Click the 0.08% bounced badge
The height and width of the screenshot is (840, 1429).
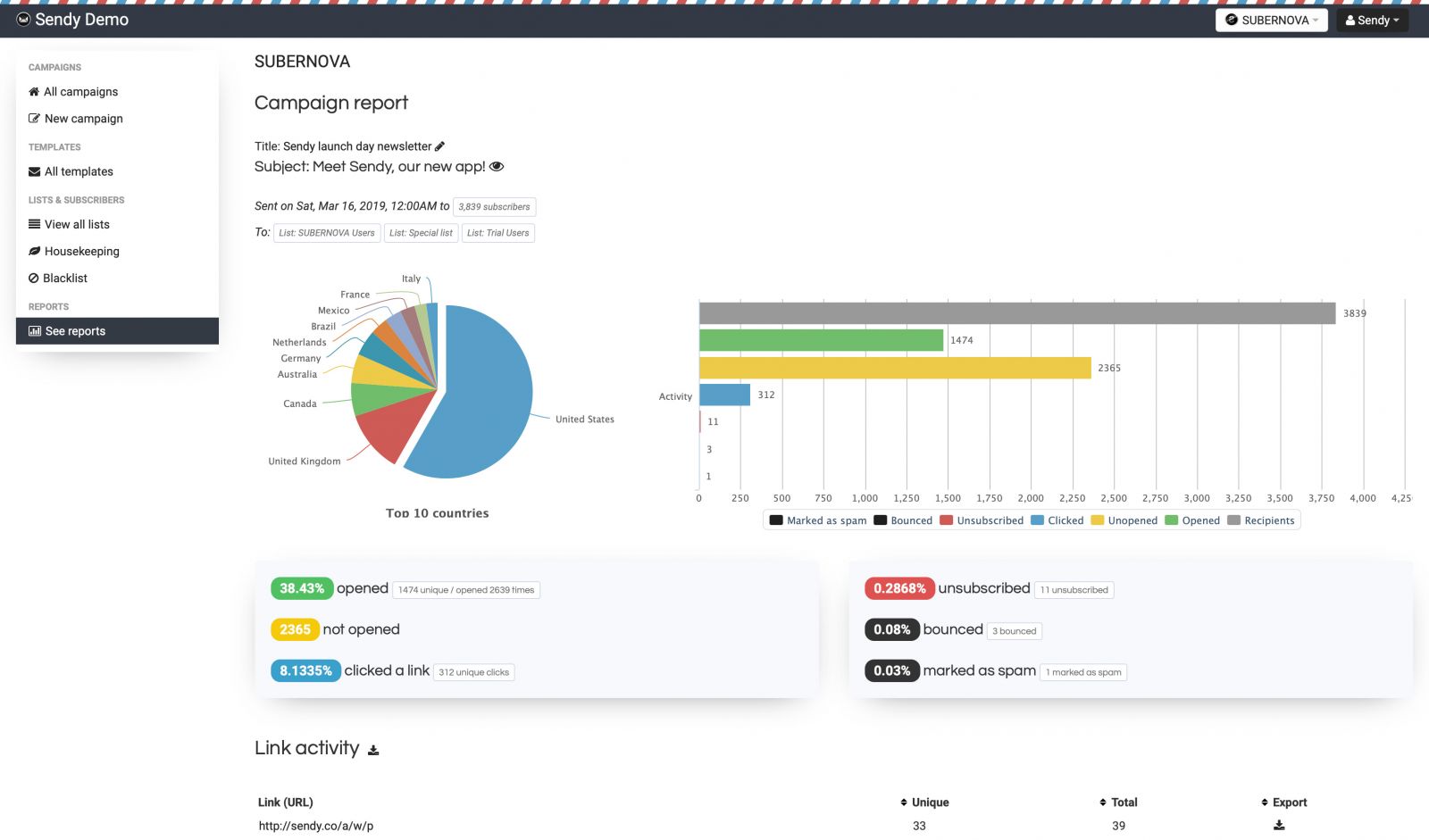892,629
